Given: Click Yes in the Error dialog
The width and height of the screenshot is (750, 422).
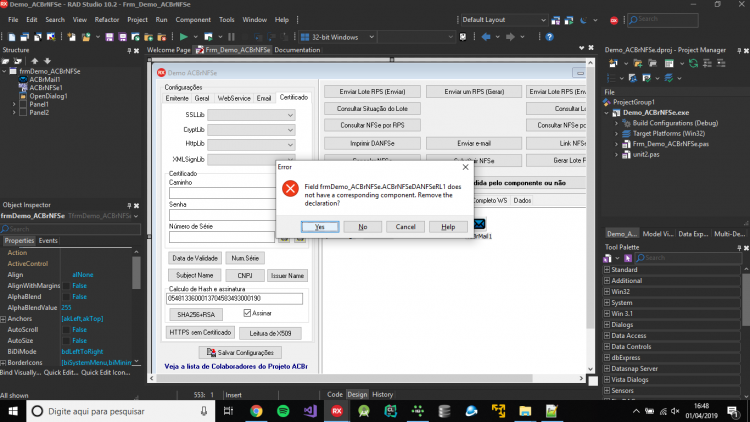Looking at the screenshot, I should [x=320, y=227].
